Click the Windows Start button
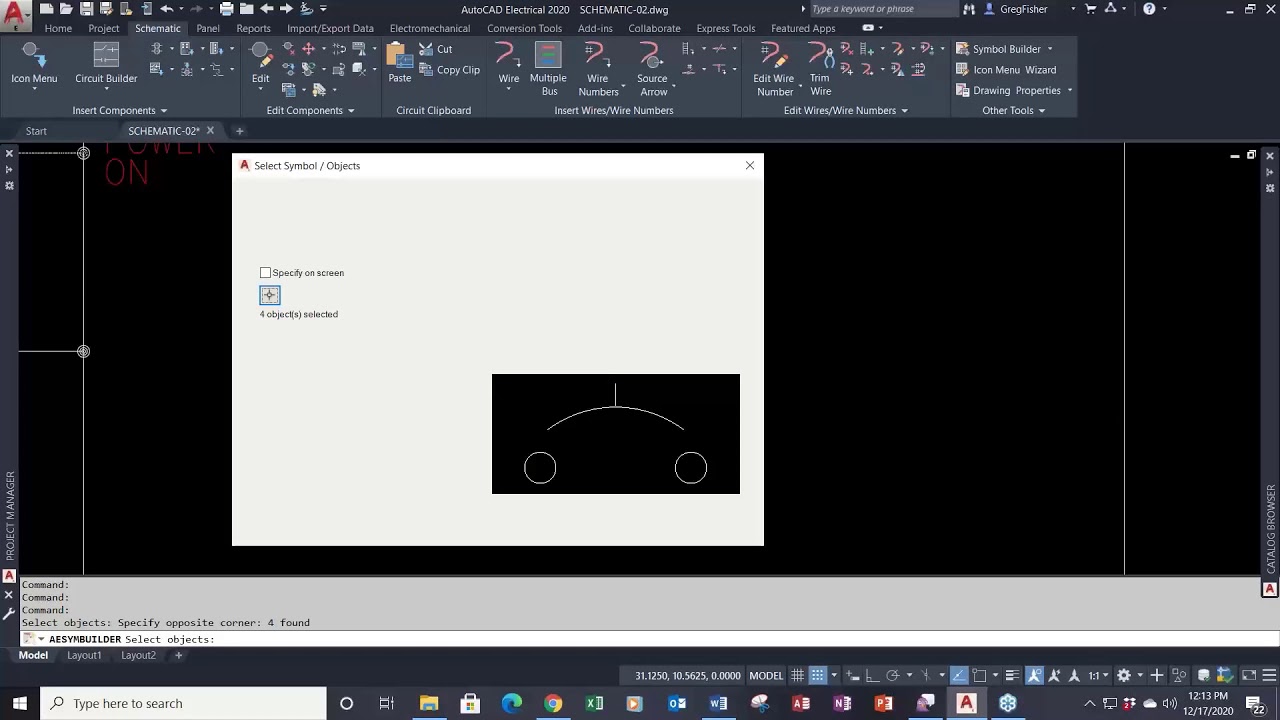The width and height of the screenshot is (1280, 720). pyautogui.click(x=20, y=704)
